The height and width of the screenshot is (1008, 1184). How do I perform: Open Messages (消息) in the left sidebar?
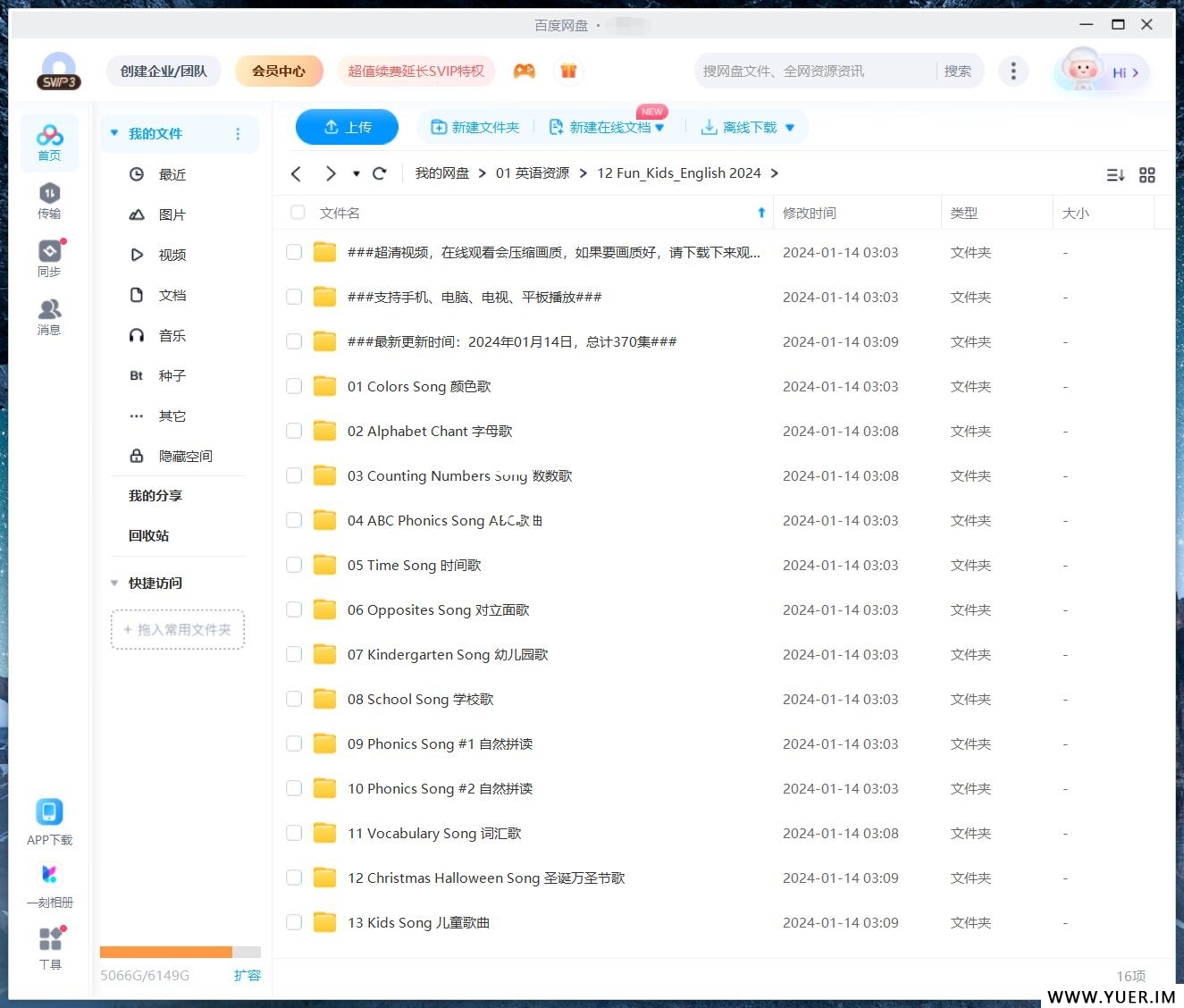(49, 310)
